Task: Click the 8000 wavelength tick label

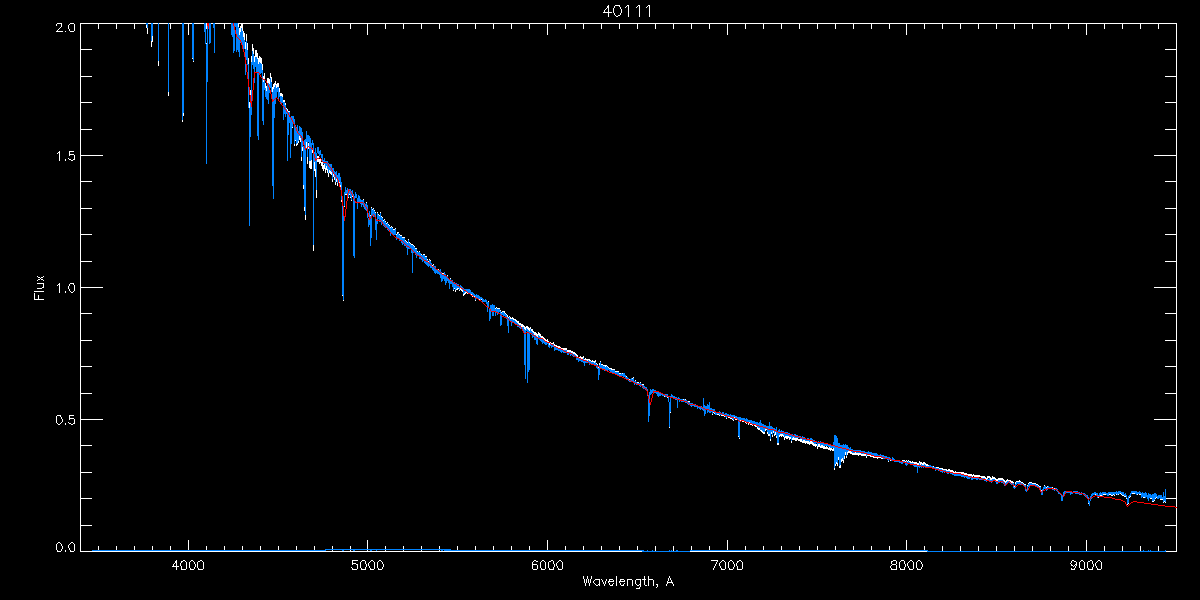Action: [907, 565]
